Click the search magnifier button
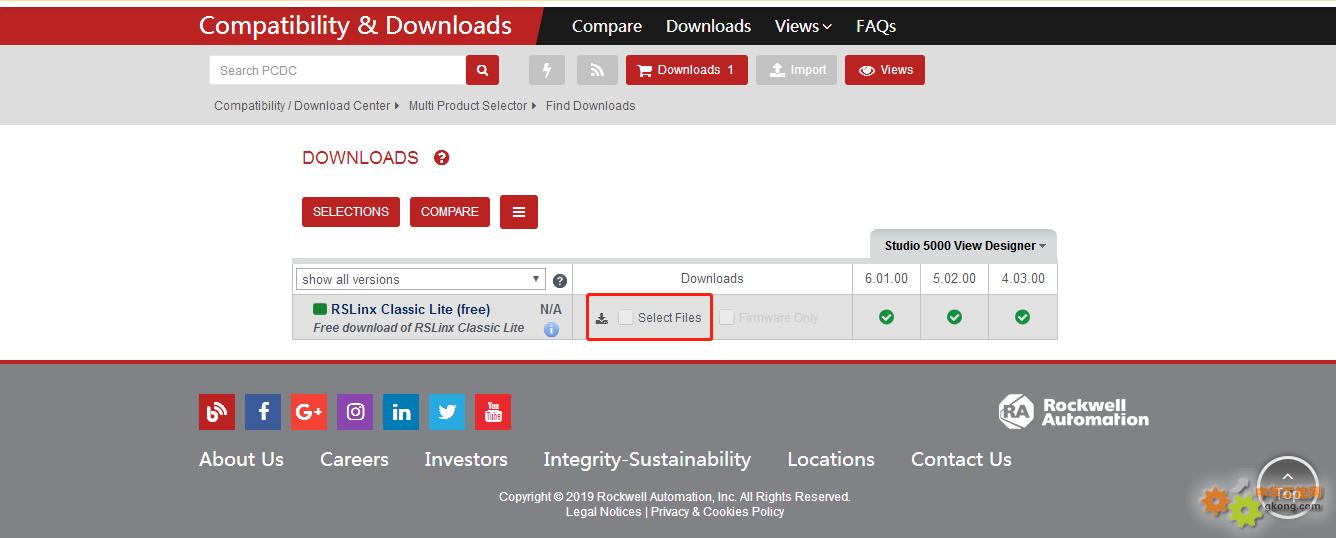1336x538 pixels. click(481, 70)
